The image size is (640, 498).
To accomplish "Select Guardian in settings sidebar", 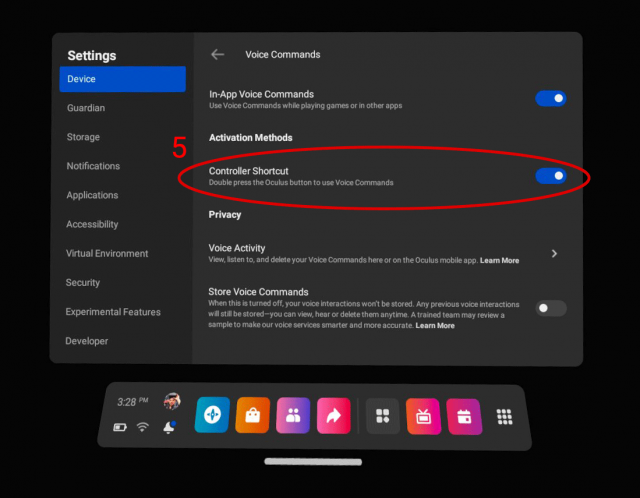I will (86, 108).
